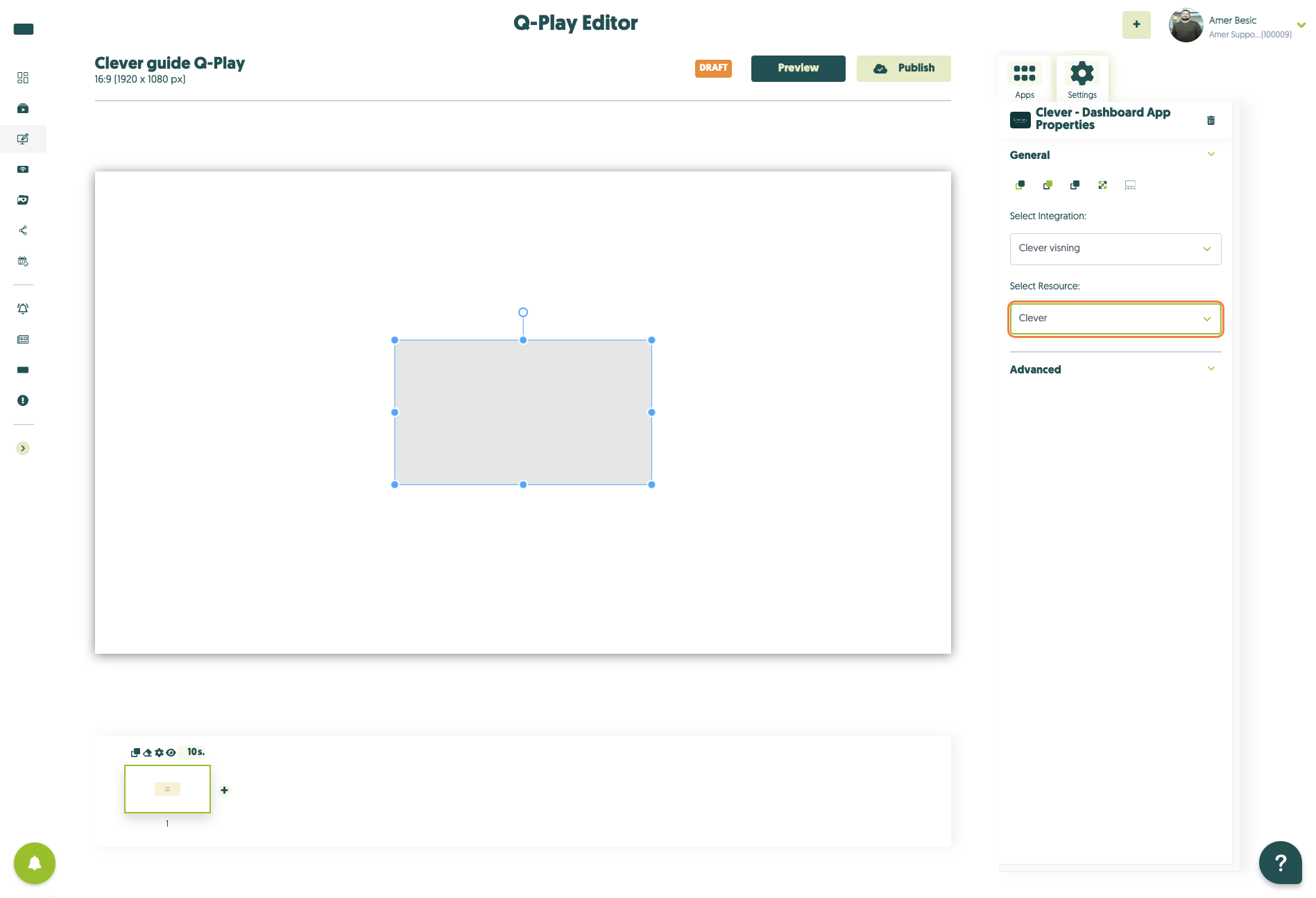Toggle slide 1 visibility eye icon
The width and height of the screenshot is (1316, 898).
[x=171, y=752]
